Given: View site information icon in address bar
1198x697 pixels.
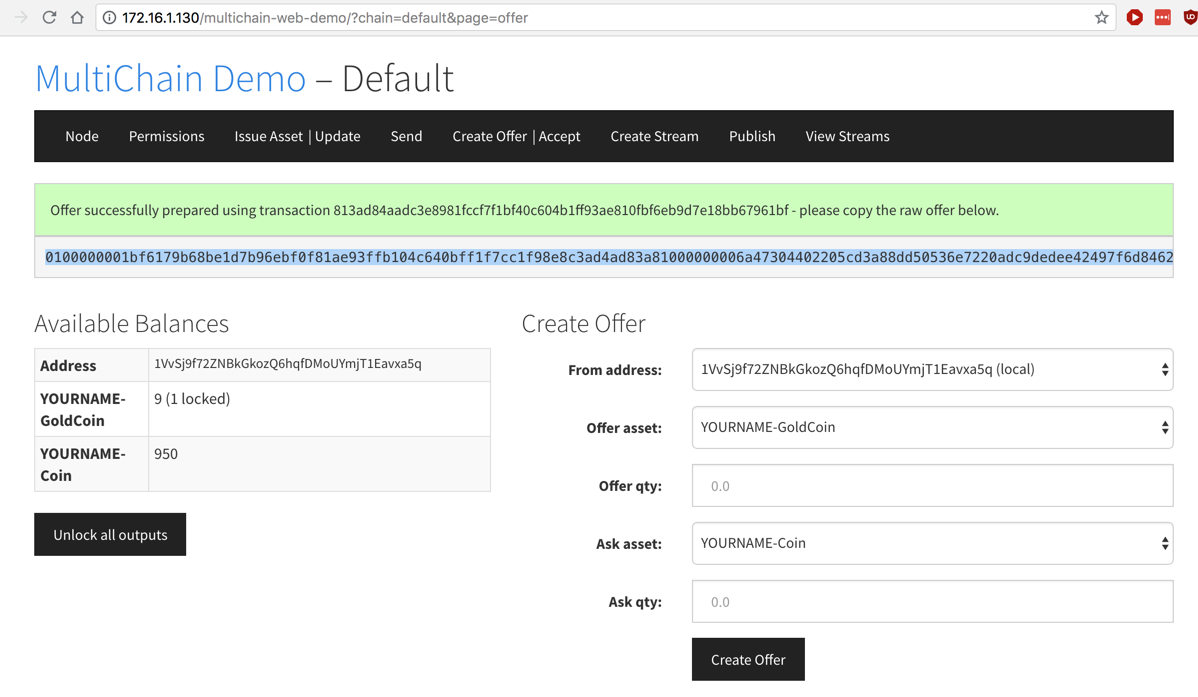Looking at the screenshot, I should point(110,18).
